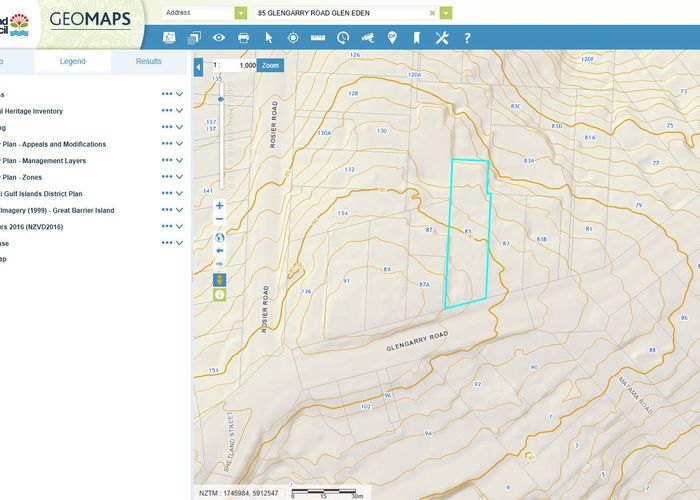Open the Bookmarks icon

click(x=417, y=38)
